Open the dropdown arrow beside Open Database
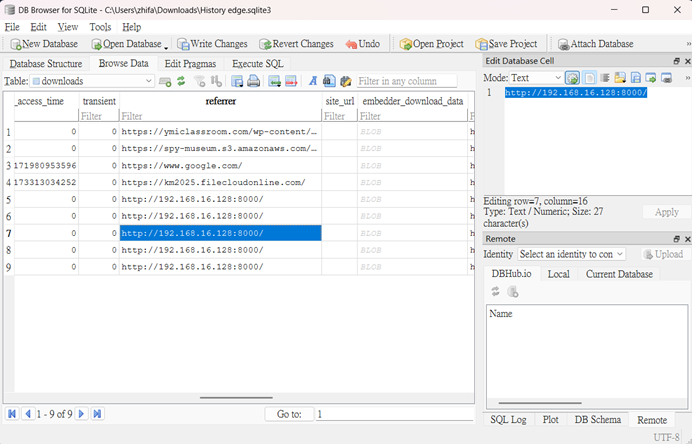Image resolution: width=692 pixels, height=444 pixels. coord(166,46)
